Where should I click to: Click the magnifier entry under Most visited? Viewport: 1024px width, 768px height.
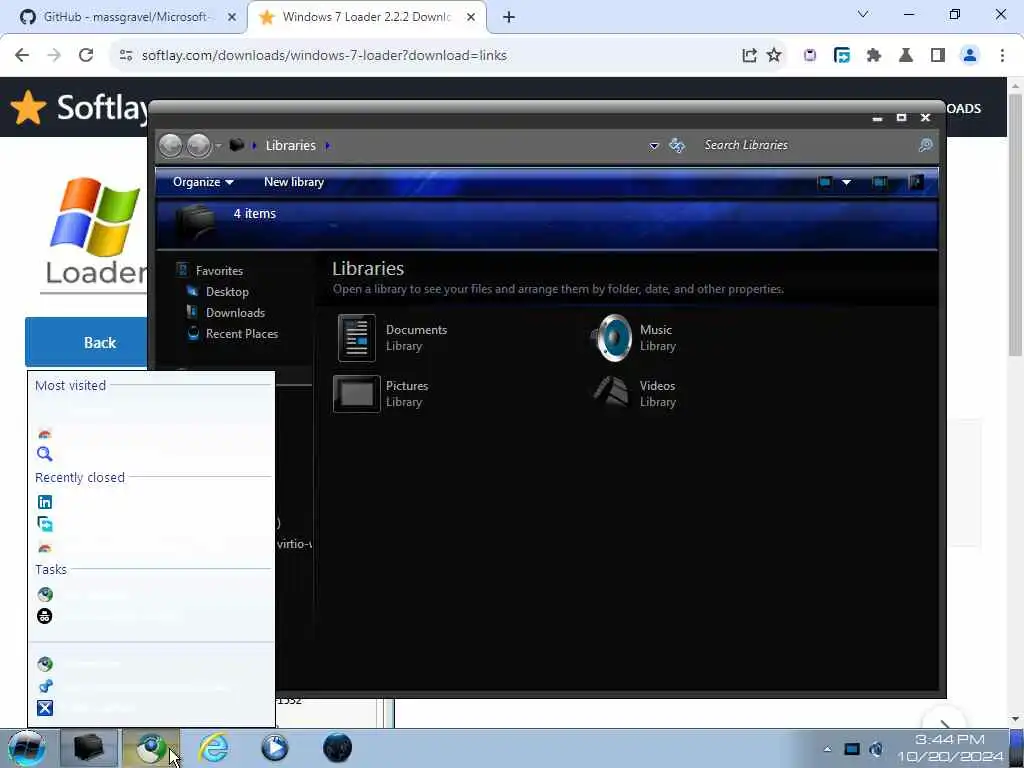[151, 454]
